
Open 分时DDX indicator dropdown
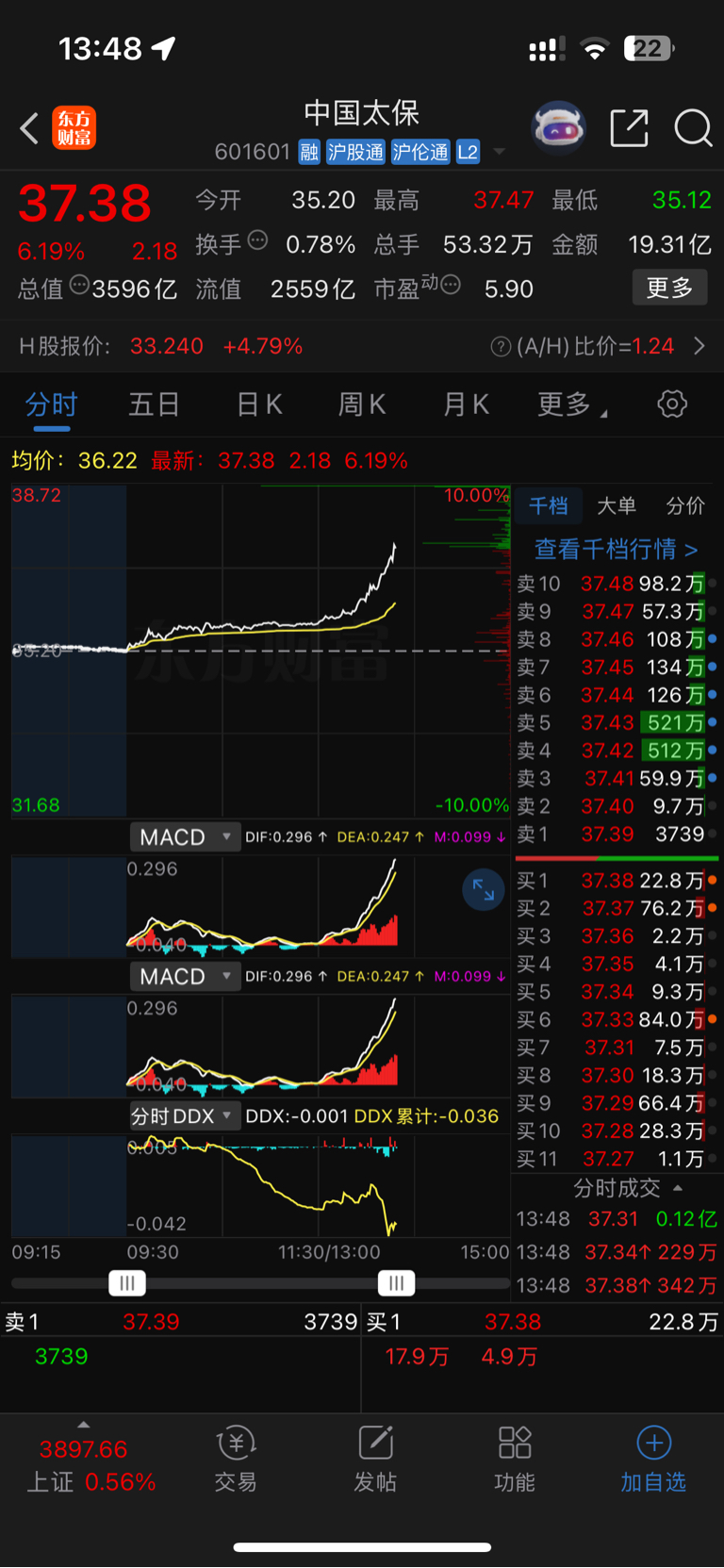(x=186, y=1116)
